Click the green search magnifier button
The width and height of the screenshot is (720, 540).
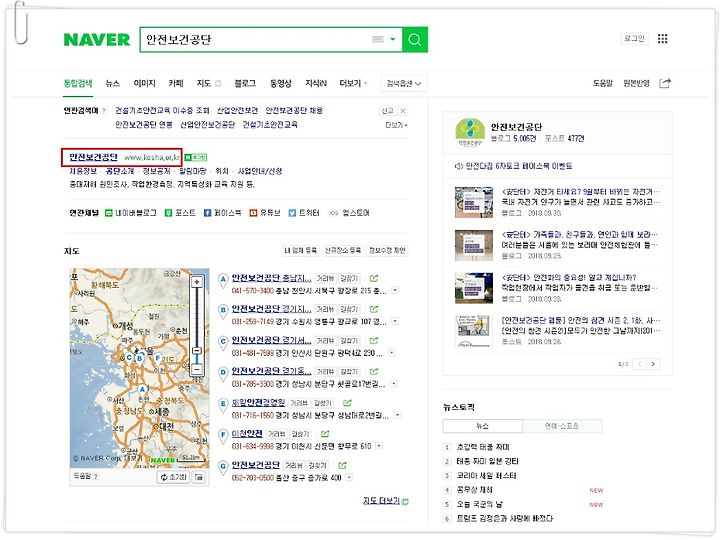(415, 39)
